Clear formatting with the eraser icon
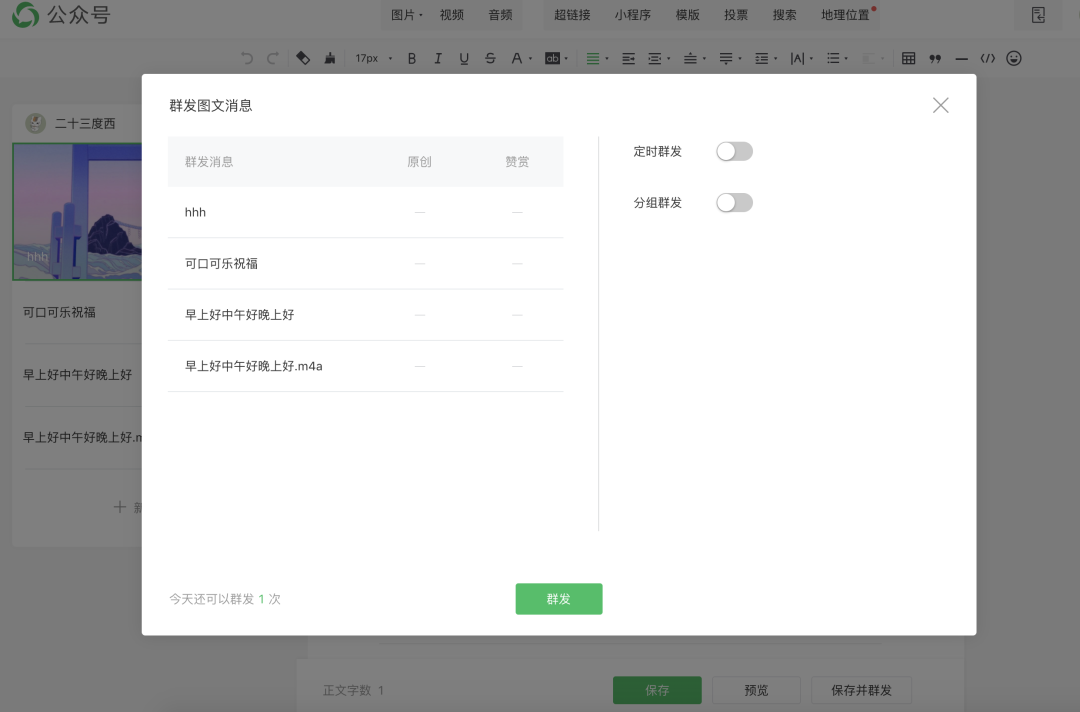The height and width of the screenshot is (712, 1080). pyautogui.click(x=303, y=59)
